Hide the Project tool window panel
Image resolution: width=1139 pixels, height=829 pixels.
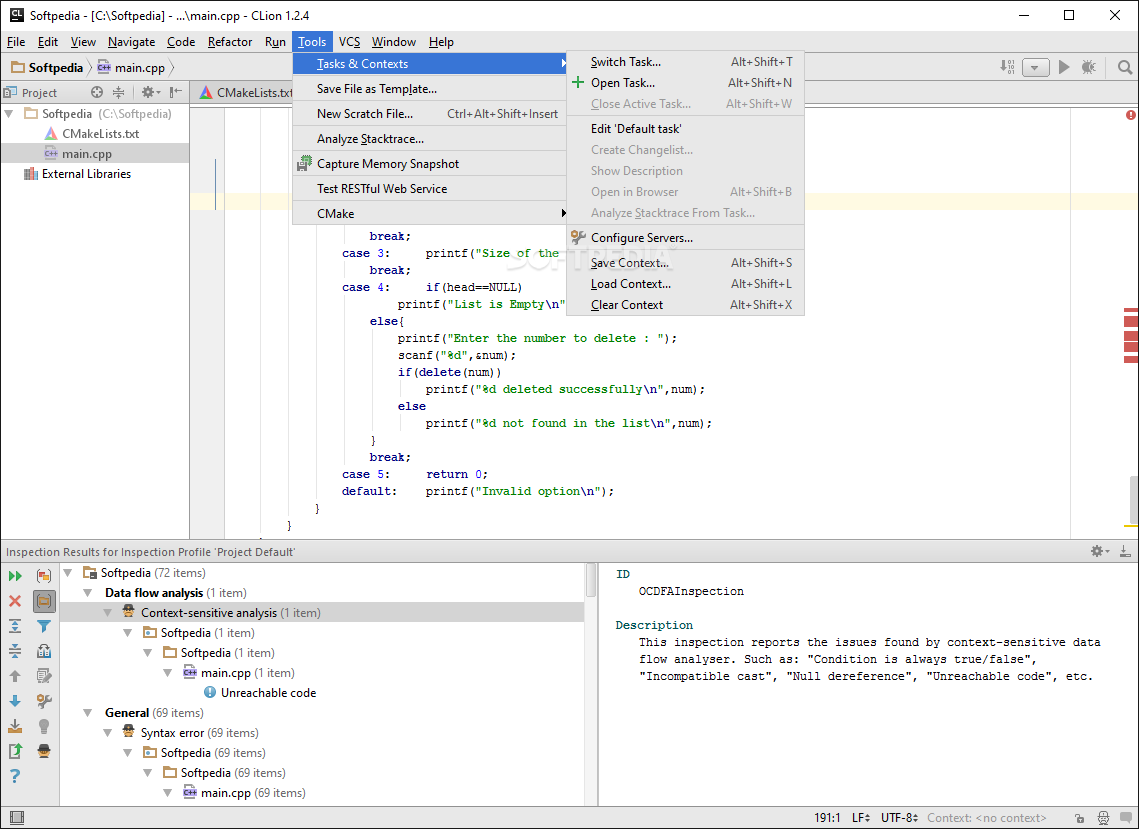pyautogui.click(x=175, y=92)
